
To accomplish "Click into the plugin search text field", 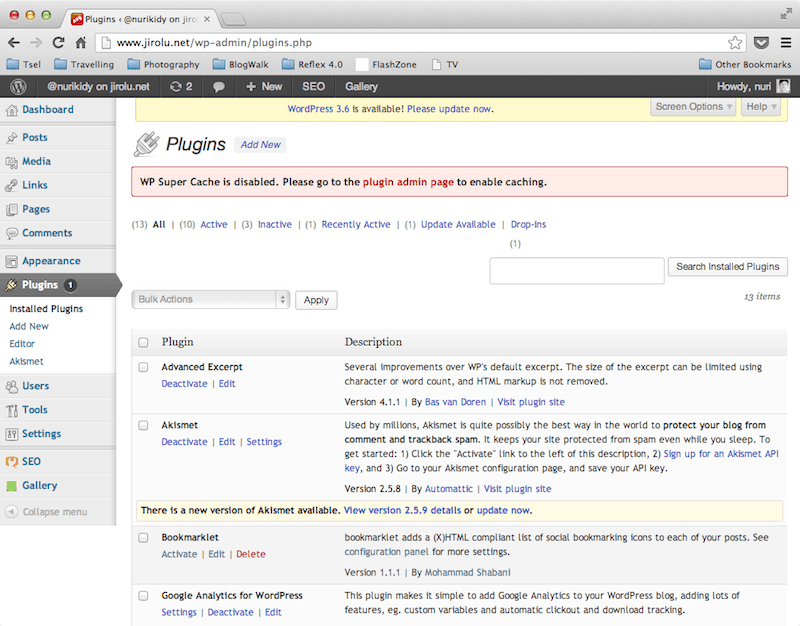I will (x=576, y=270).
